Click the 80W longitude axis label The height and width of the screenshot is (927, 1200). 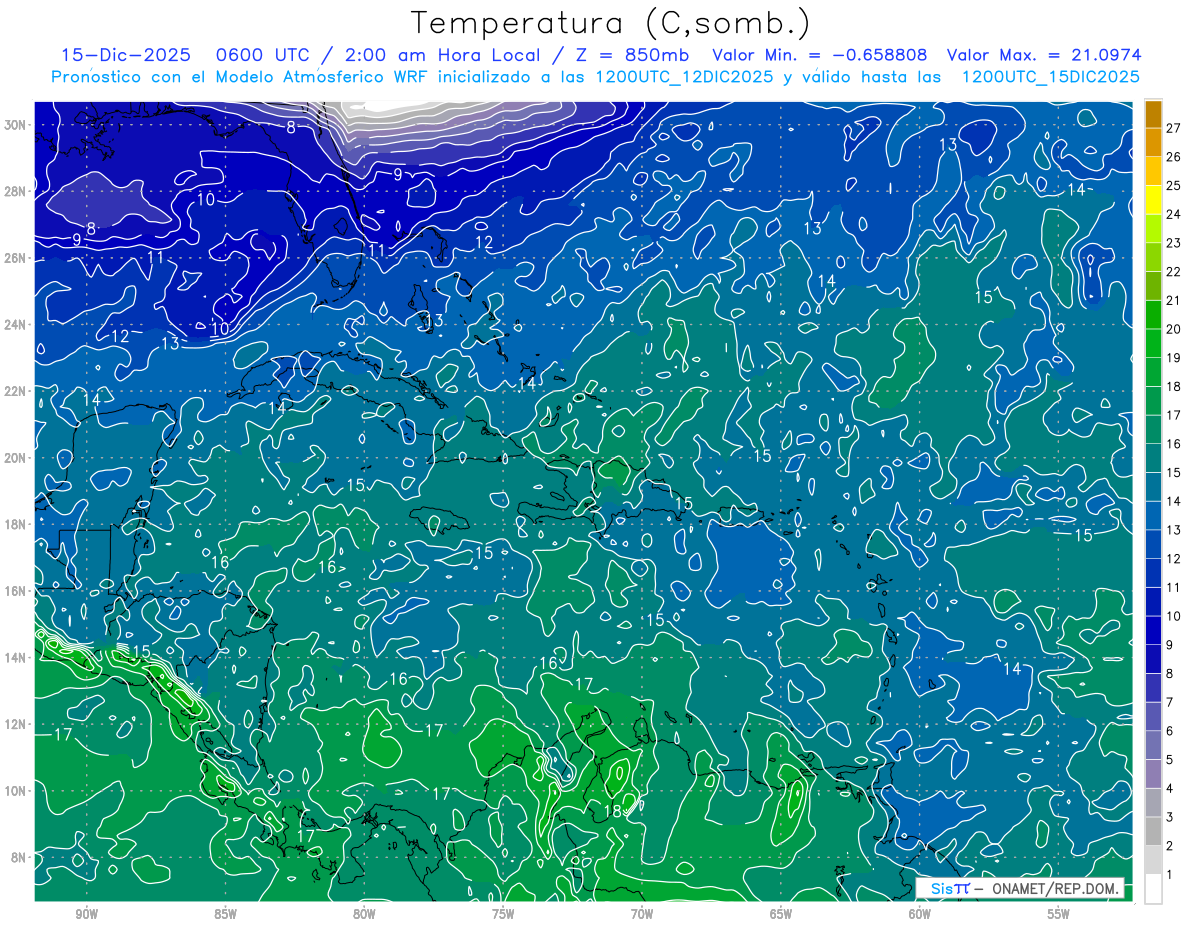tap(364, 914)
